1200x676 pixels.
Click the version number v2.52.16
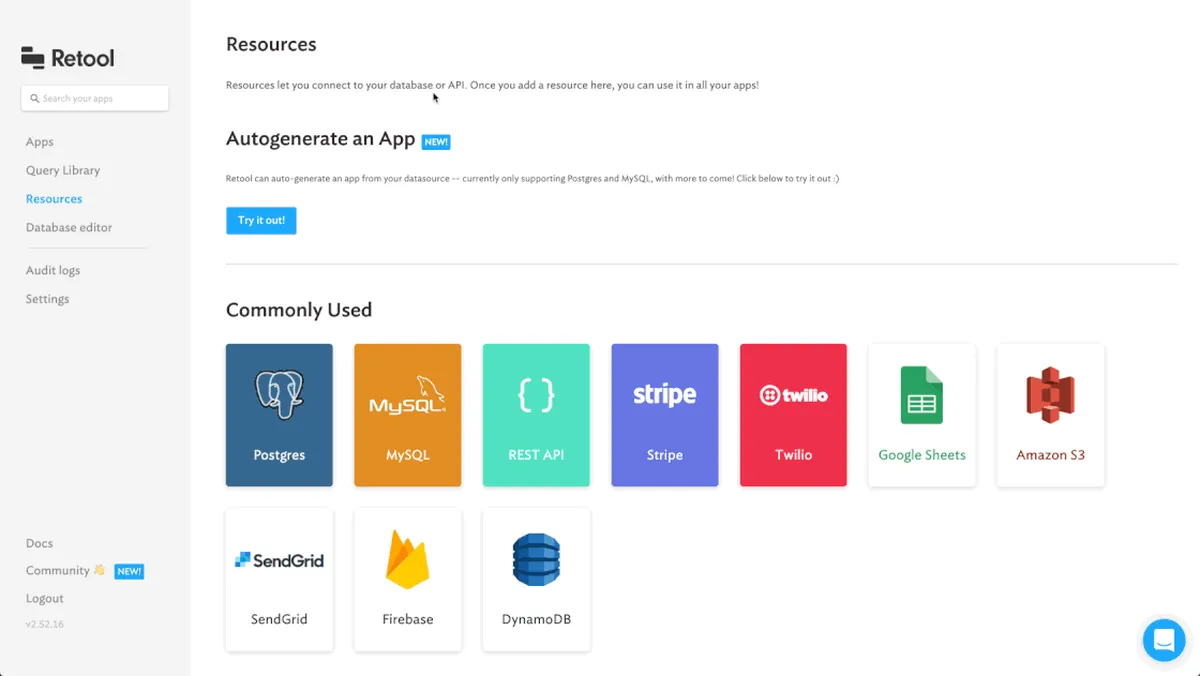point(45,624)
